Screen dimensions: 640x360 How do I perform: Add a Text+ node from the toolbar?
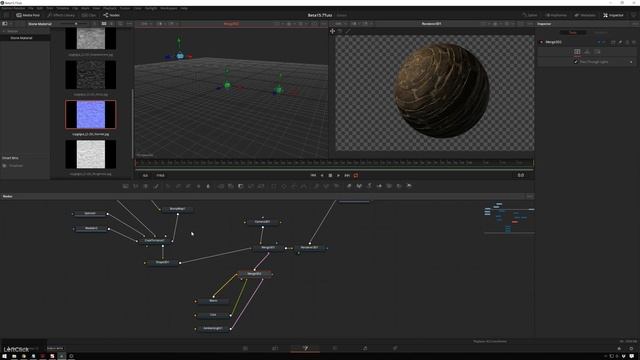coord(146,186)
